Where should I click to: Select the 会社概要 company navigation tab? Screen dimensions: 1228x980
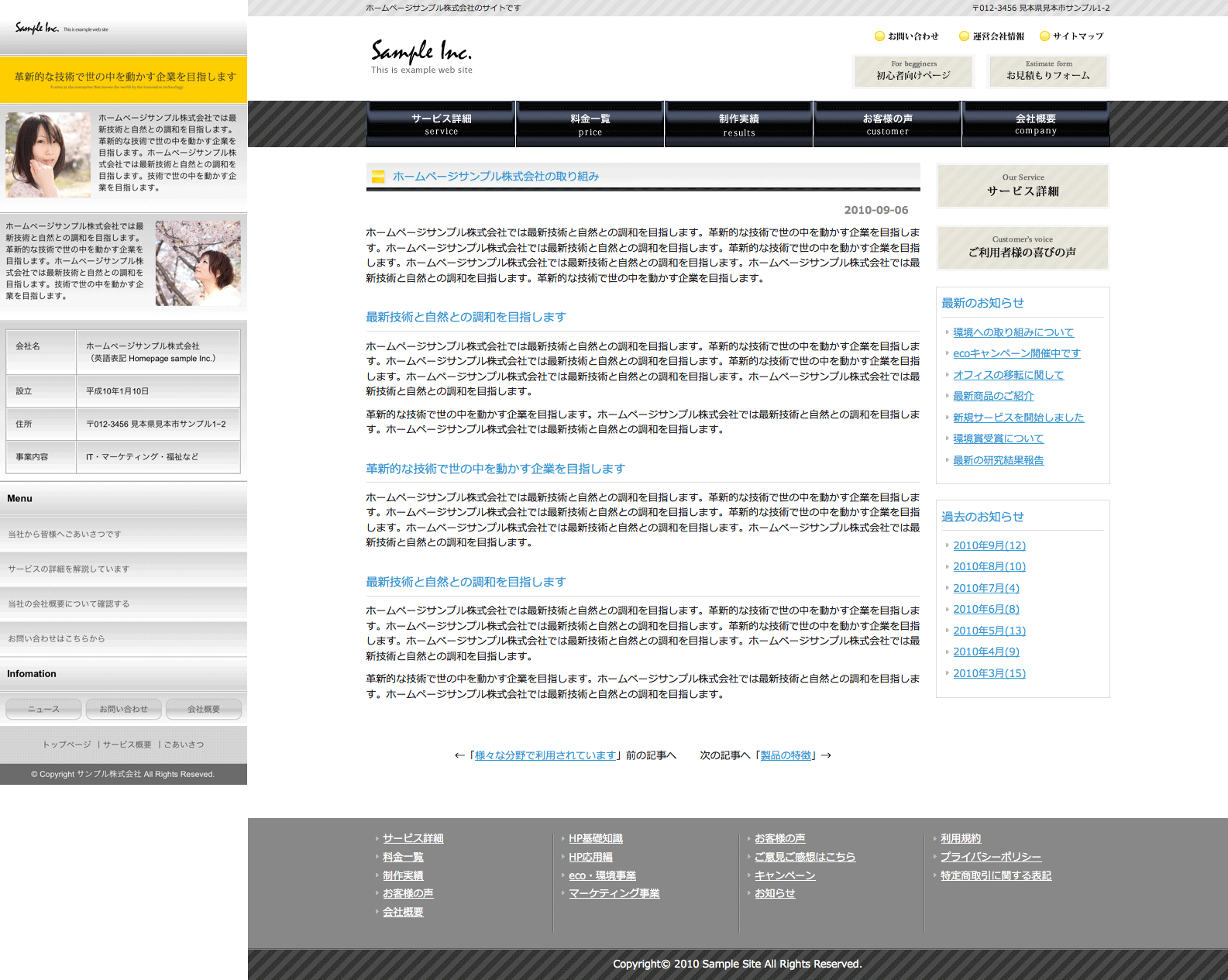click(1036, 124)
